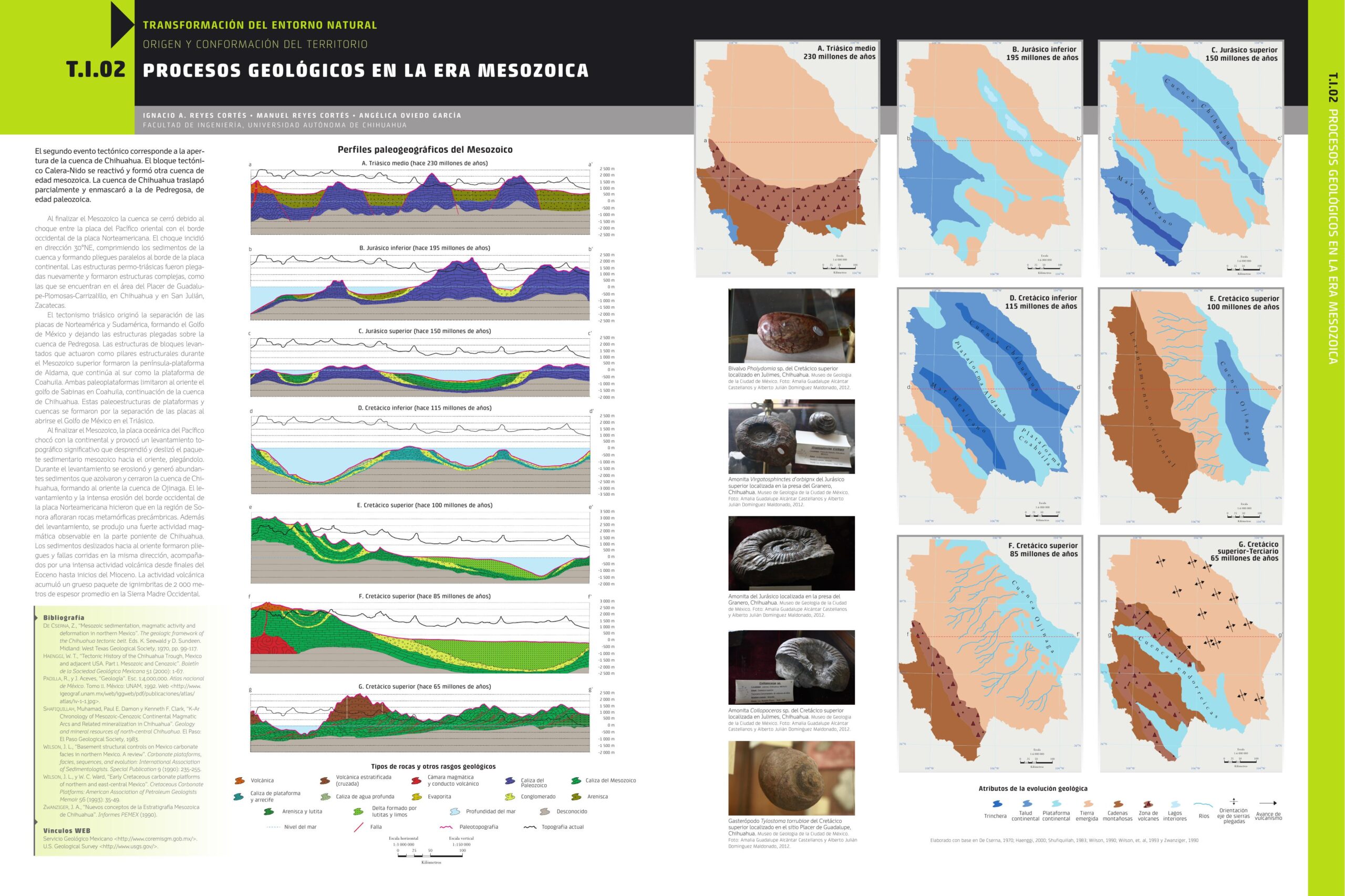Select the Evaporita legend icon
Screen dimensions: 1345x896
(417, 797)
